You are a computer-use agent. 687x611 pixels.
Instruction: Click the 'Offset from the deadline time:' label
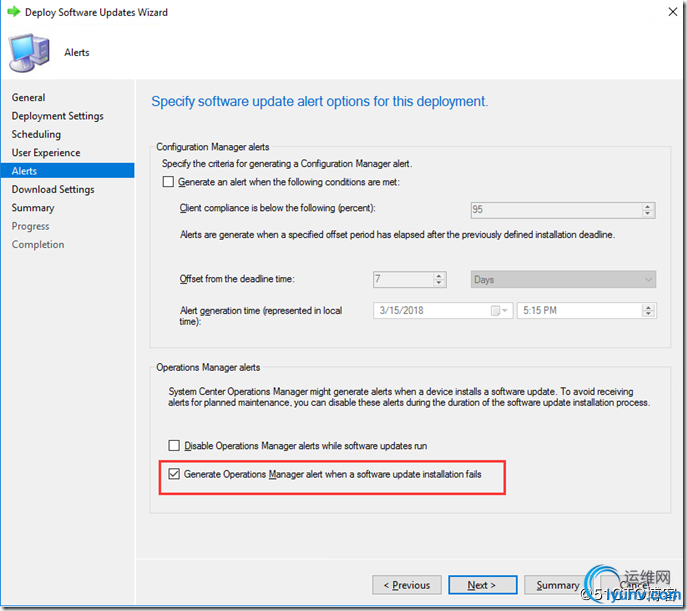coord(237,279)
